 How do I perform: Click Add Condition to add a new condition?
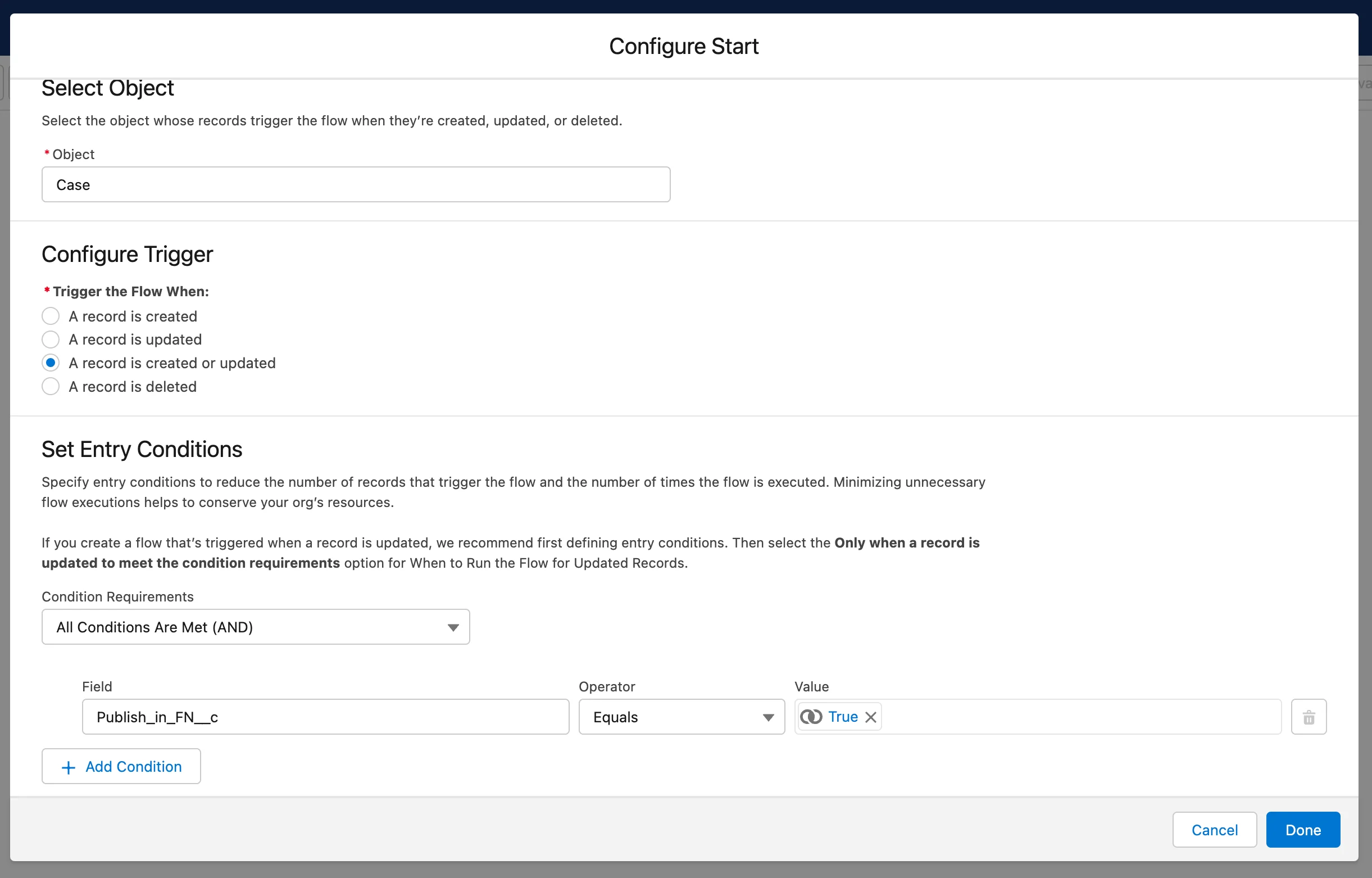pos(121,766)
